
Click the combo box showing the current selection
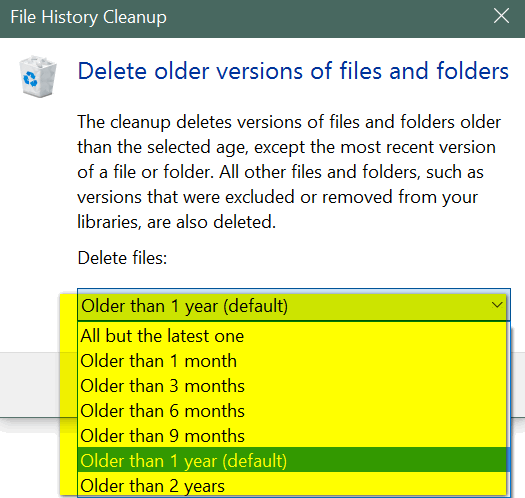(294, 305)
